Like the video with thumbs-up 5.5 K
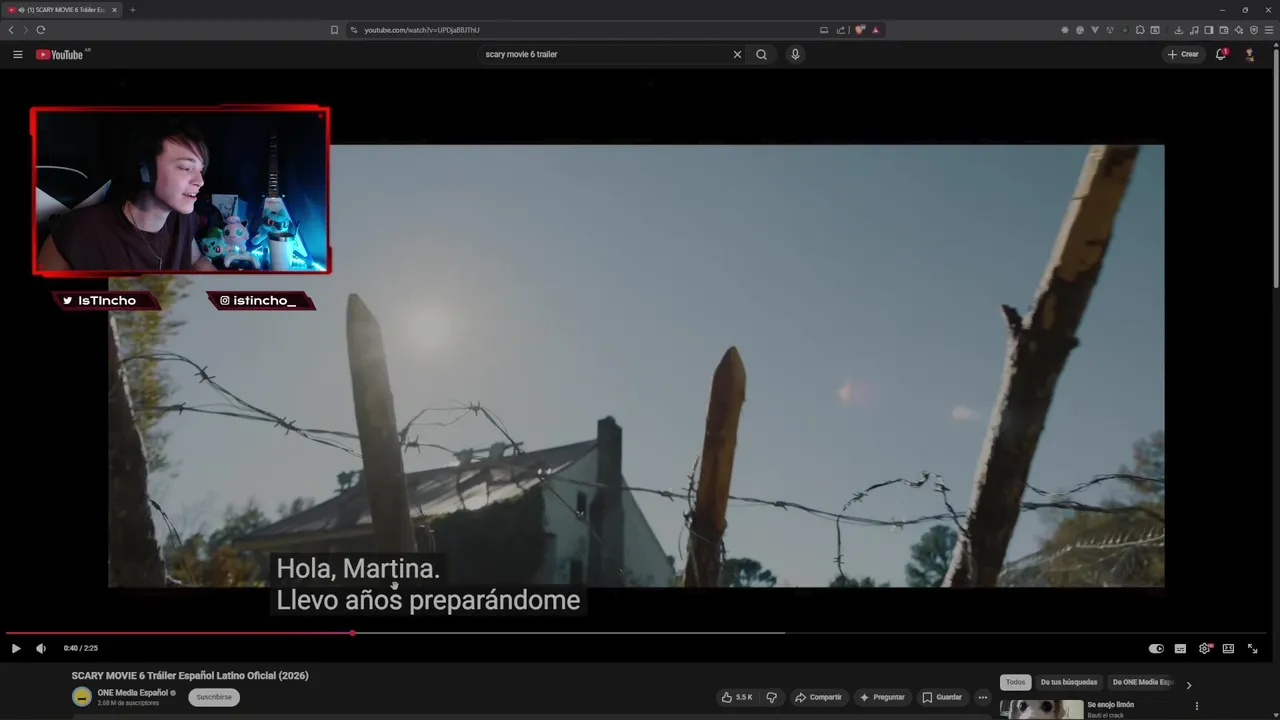Viewport: 1280px width, 720px height. click(x=737, y=697)
